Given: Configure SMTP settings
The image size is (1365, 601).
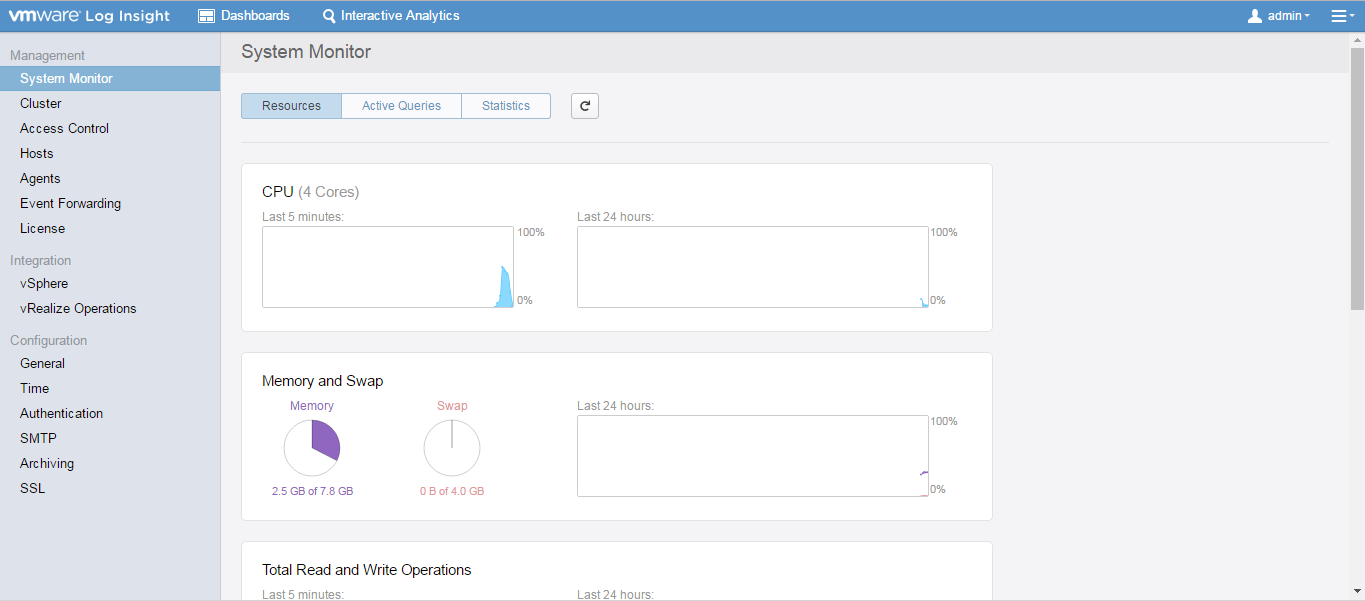Looking at the screenshot, I should pyautogui.click(x=38, y=438).
